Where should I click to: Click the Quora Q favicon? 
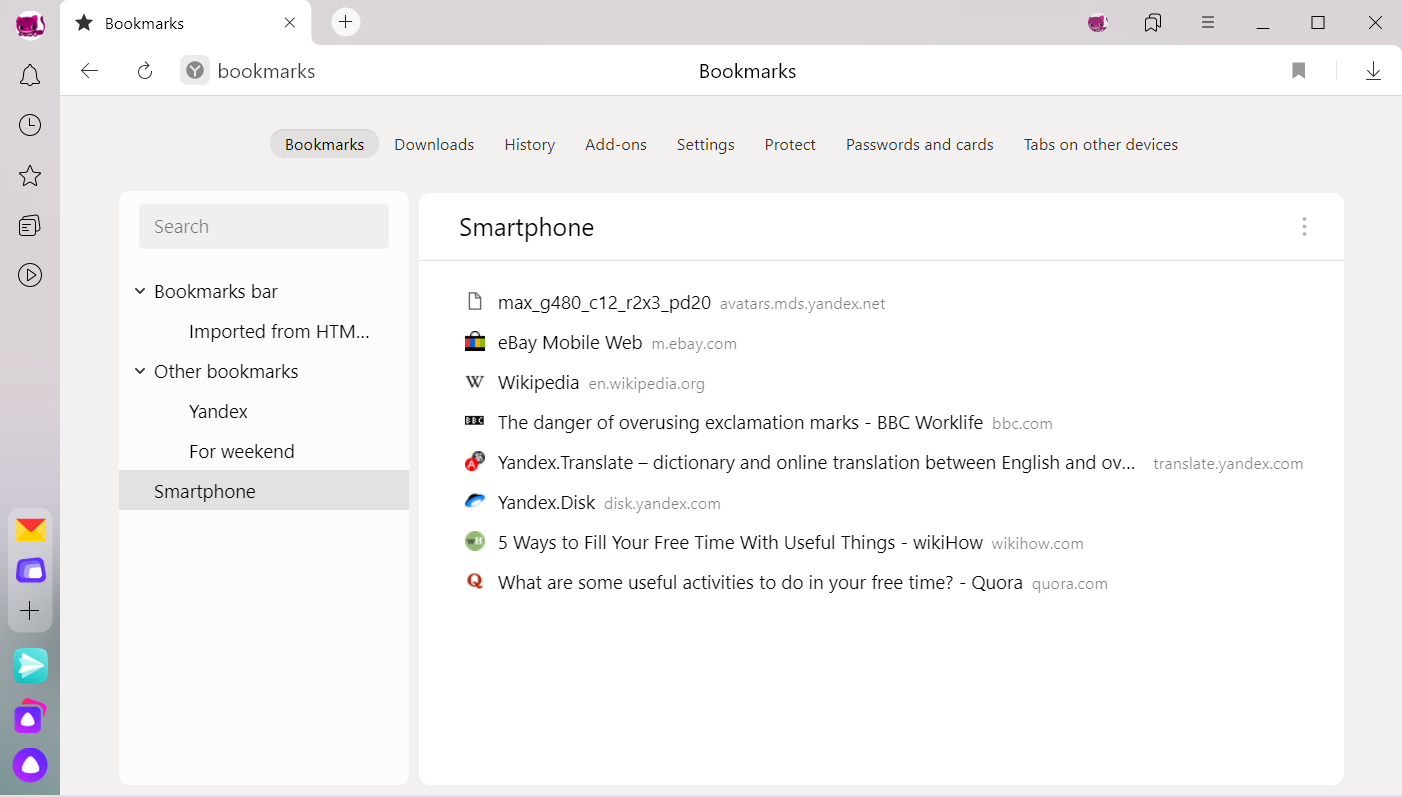click(475, 581)
